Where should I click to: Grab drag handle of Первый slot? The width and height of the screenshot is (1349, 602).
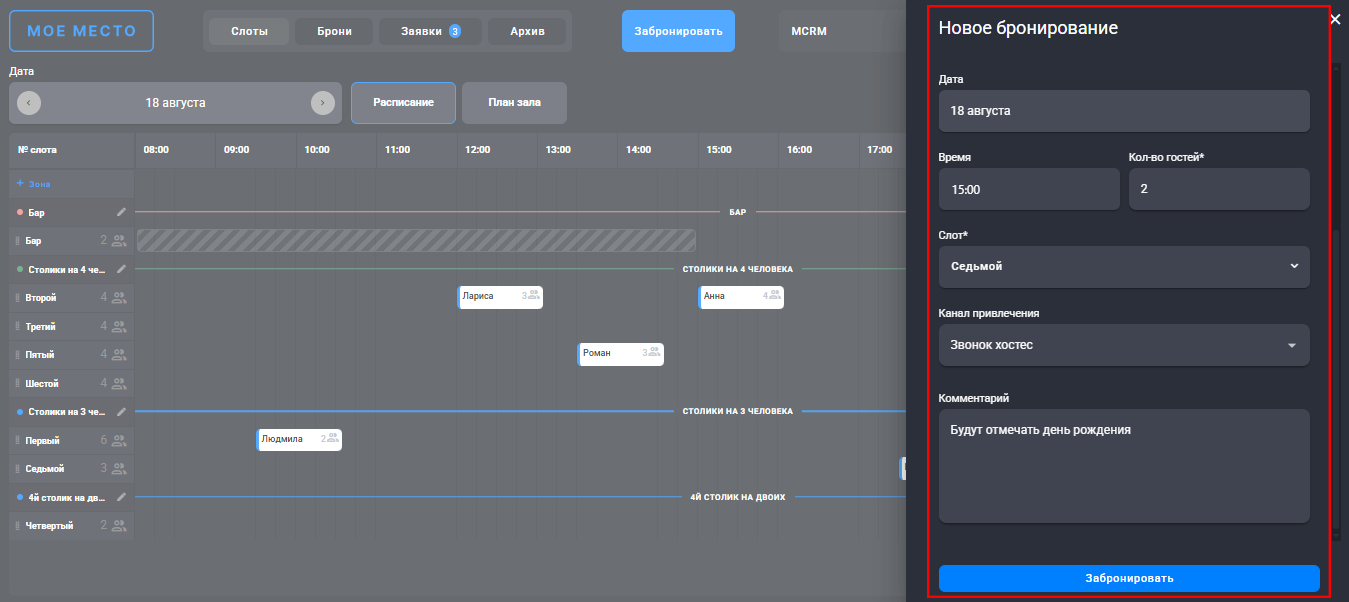pyautogui.click(x=18, y=440)
